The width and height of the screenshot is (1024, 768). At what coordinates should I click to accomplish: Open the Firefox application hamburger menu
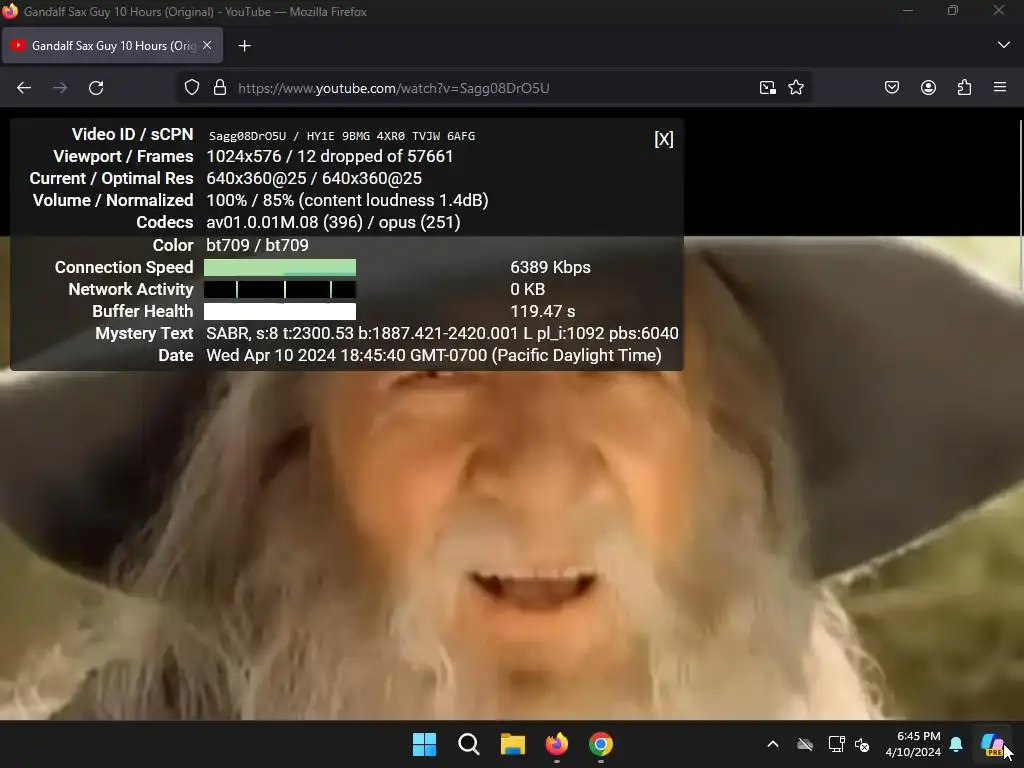point(1000,88)
